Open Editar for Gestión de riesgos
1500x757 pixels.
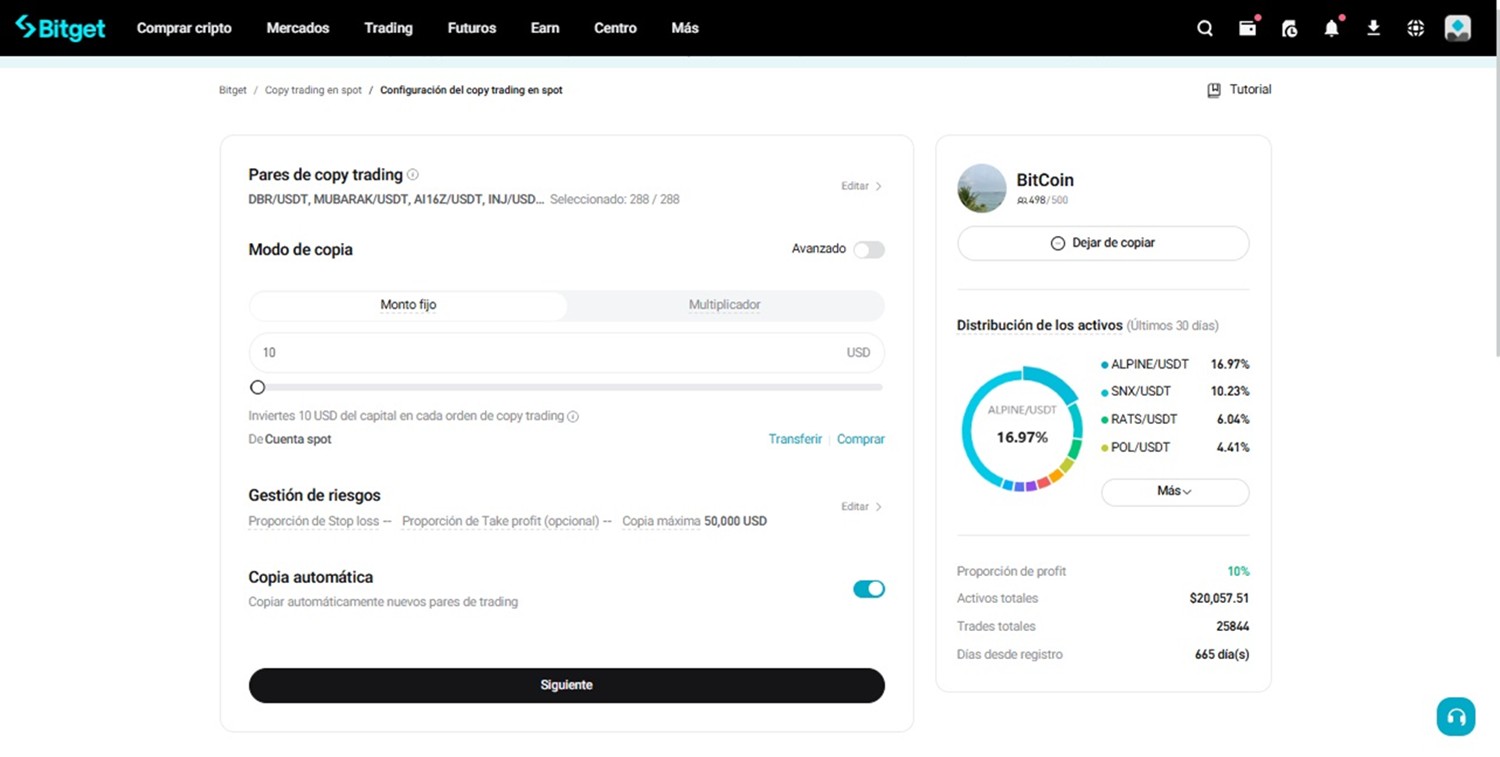(861, 507)
